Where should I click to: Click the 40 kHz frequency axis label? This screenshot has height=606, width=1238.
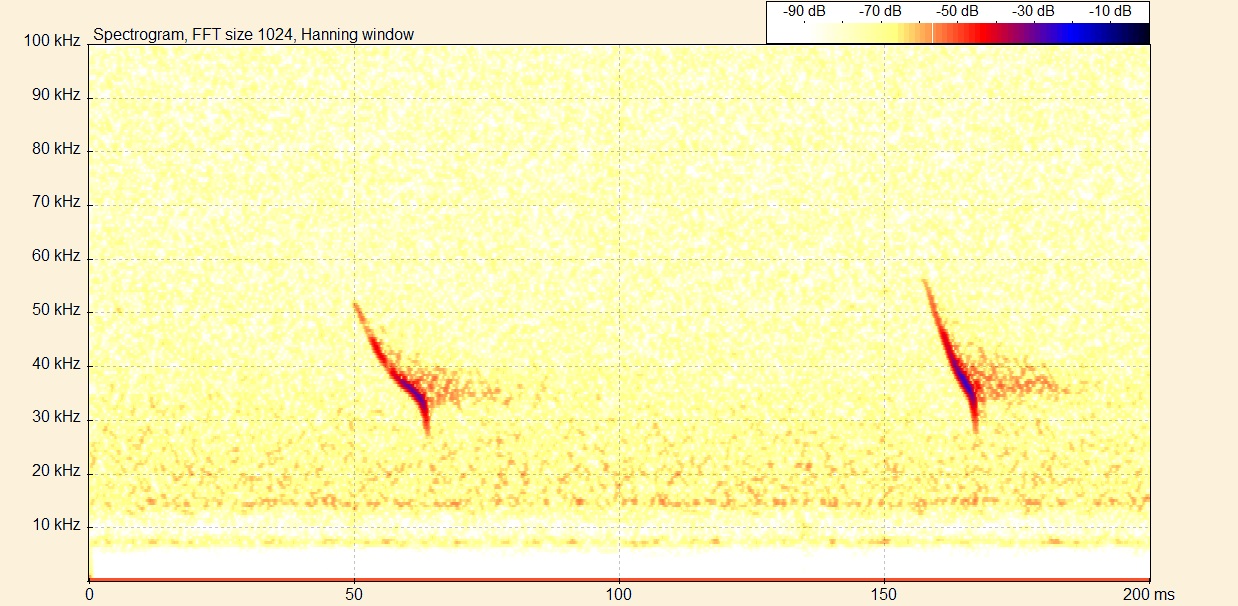[x=57, y=364]
